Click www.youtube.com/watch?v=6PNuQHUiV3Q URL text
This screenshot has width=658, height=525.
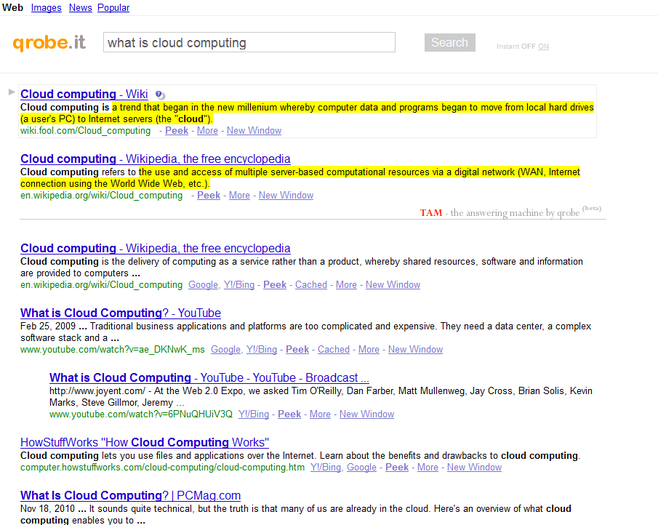(141, 414)
